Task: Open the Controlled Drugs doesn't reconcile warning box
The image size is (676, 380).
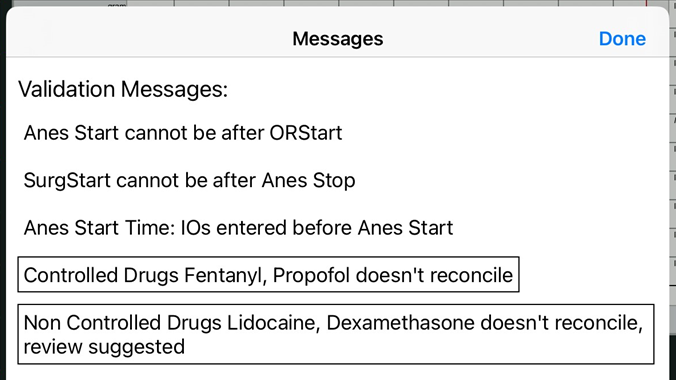Action: [x=268, y=275]
